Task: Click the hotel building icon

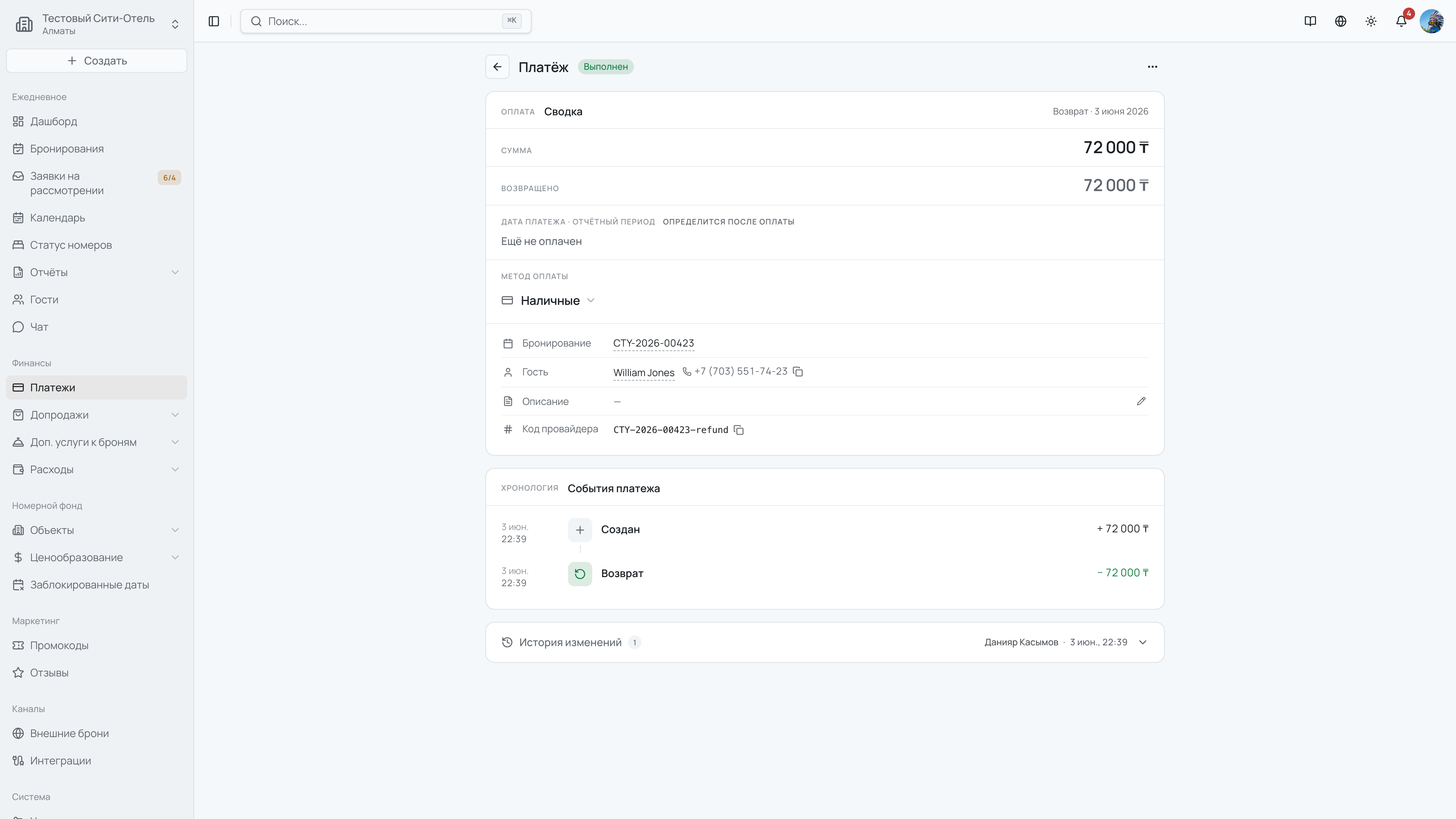Action: pos(24,24)
